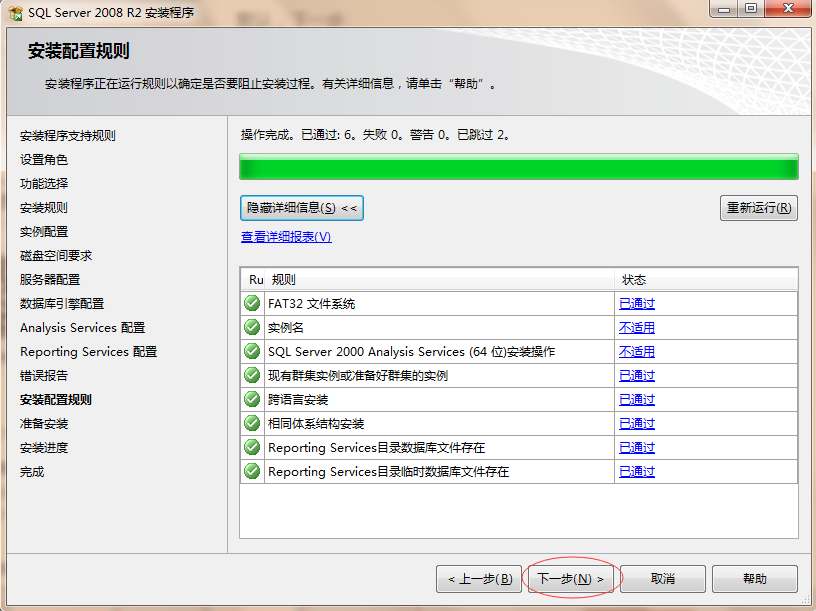Go back with 上一步(B) button
The height and width of the screenshot is (611, 816).
point(479,579)
